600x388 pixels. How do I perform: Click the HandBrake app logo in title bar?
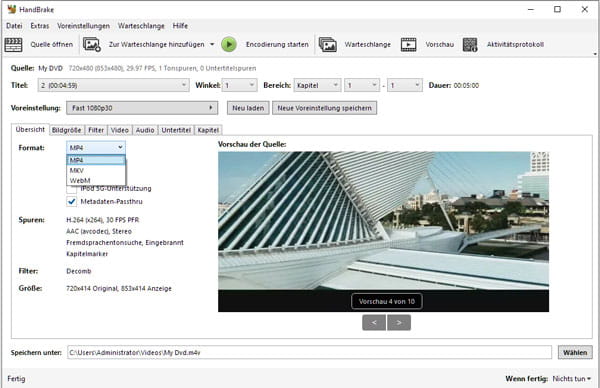point(12,9)
